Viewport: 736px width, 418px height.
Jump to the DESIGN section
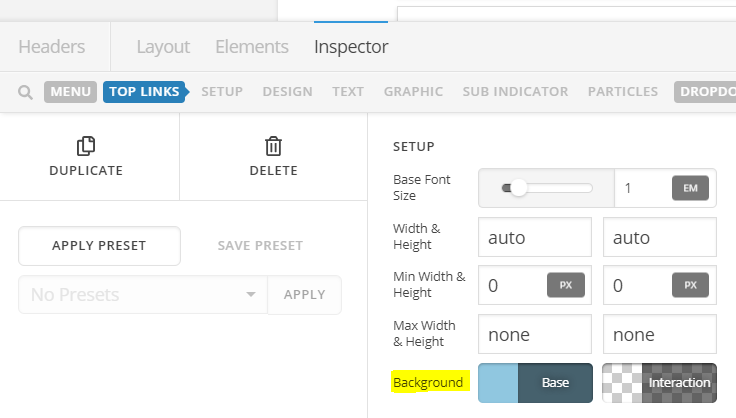(287, 92)
